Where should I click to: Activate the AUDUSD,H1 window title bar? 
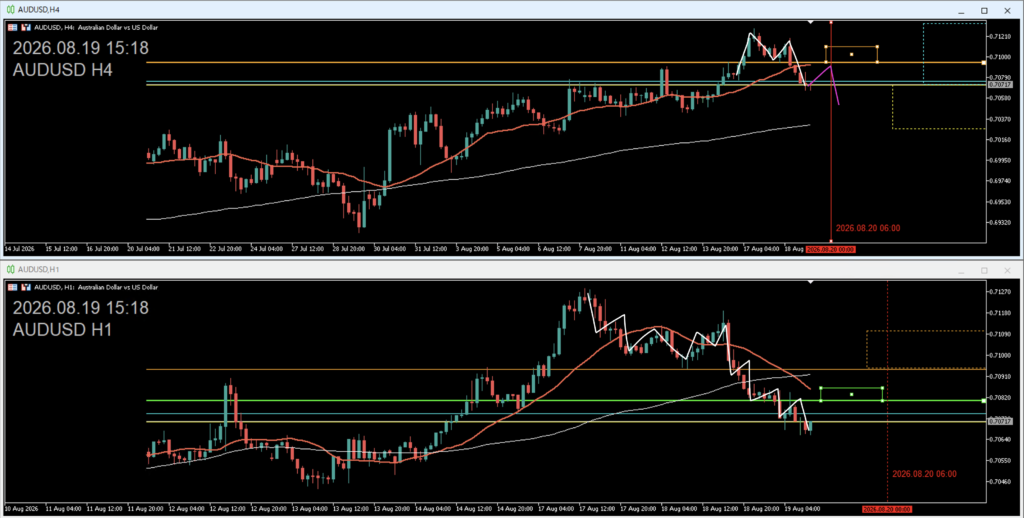coord(512,269)
